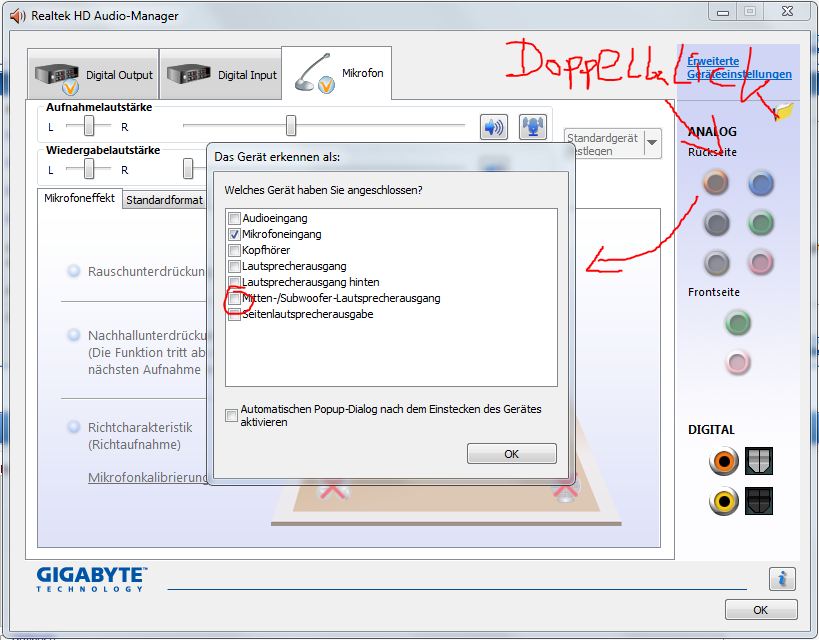Close the Realtek HD Audio-Manager window
Screen dimensions: 819x640
pos(788,11)
